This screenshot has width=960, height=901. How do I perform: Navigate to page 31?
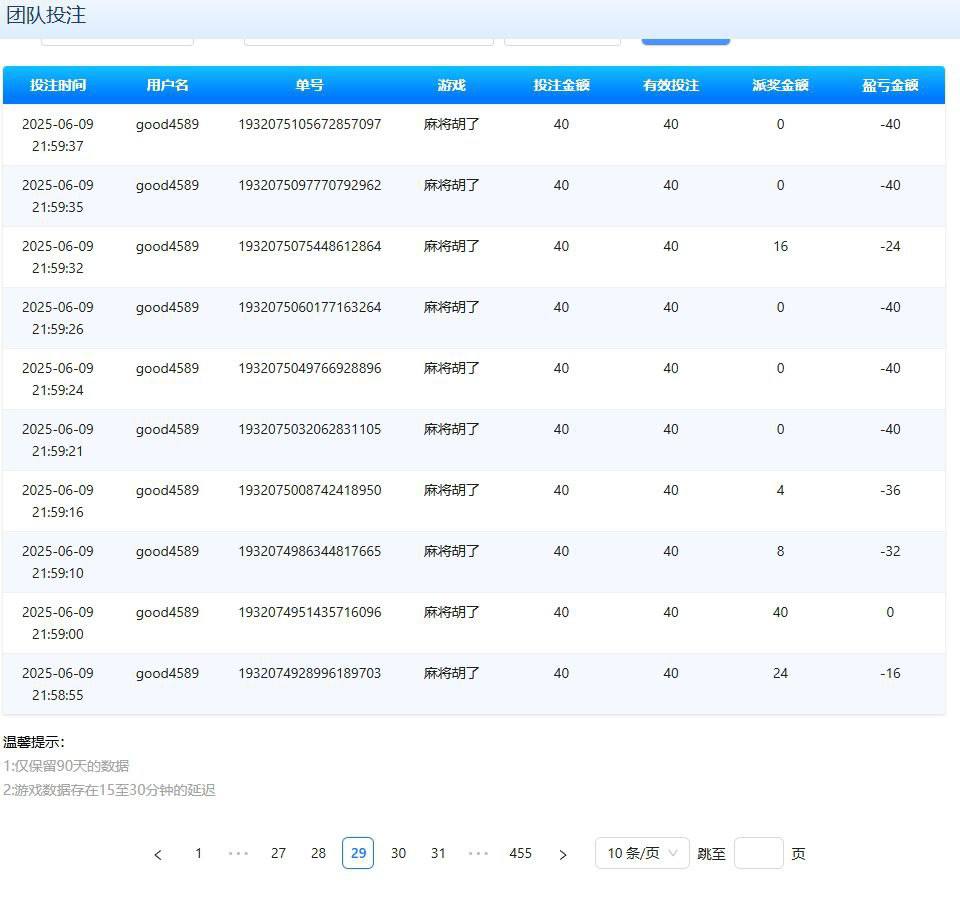pyautogui.click(x=438, y=853)
